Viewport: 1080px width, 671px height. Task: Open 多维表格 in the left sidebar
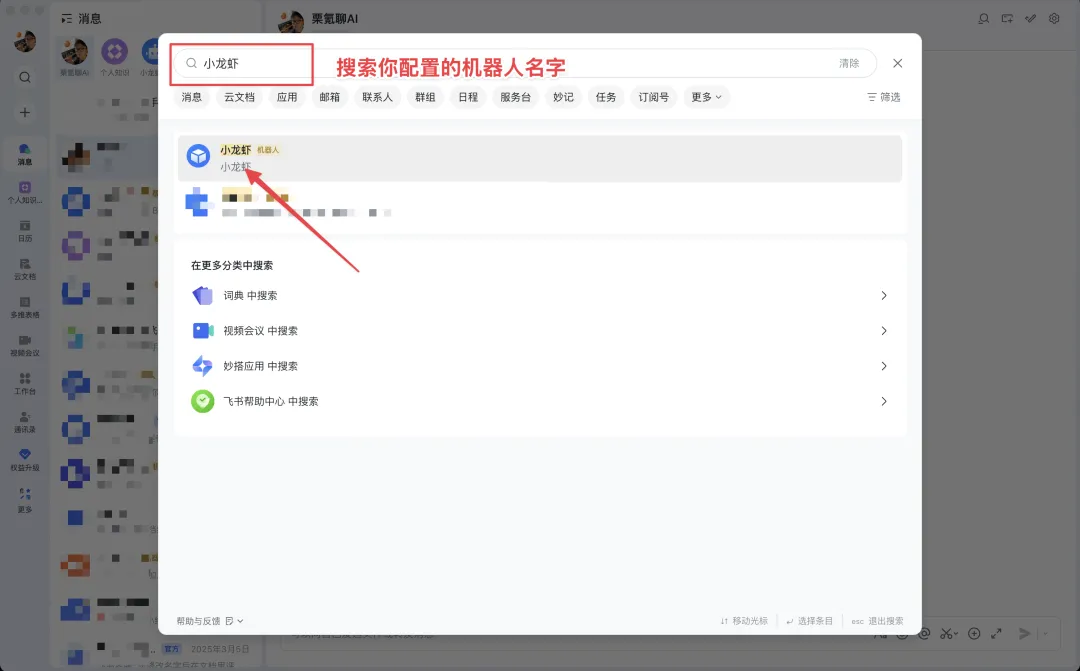pos(25,307)
